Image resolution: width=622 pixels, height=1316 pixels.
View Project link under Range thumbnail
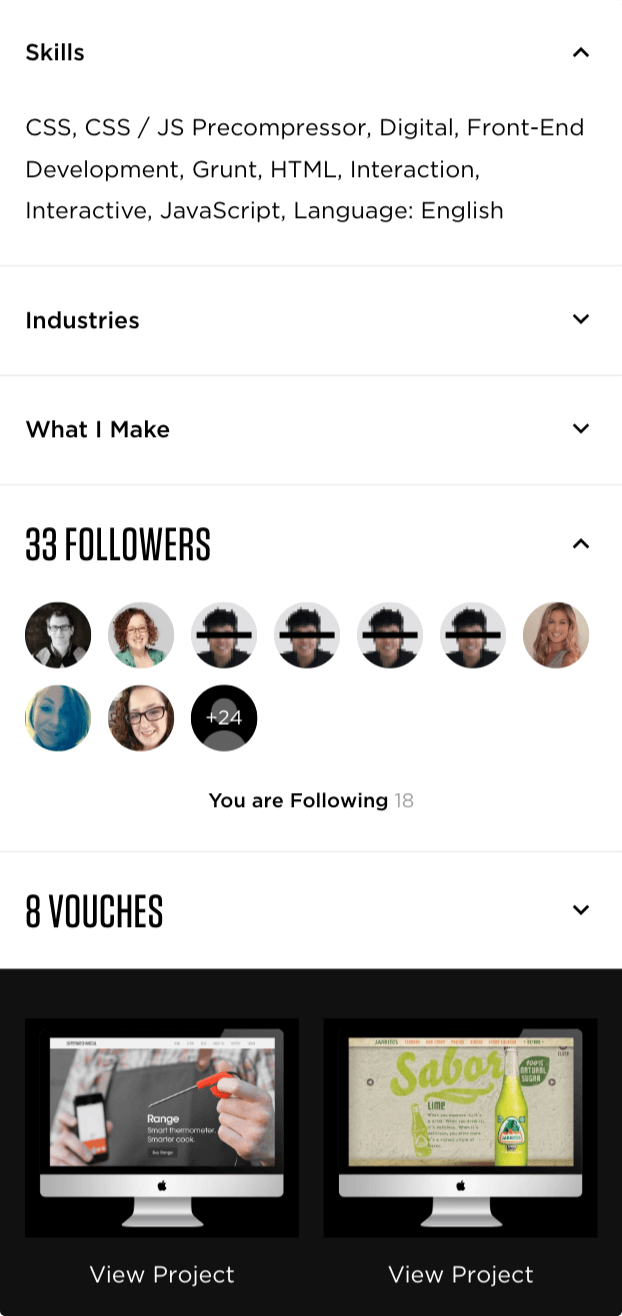pos(162,1274)
